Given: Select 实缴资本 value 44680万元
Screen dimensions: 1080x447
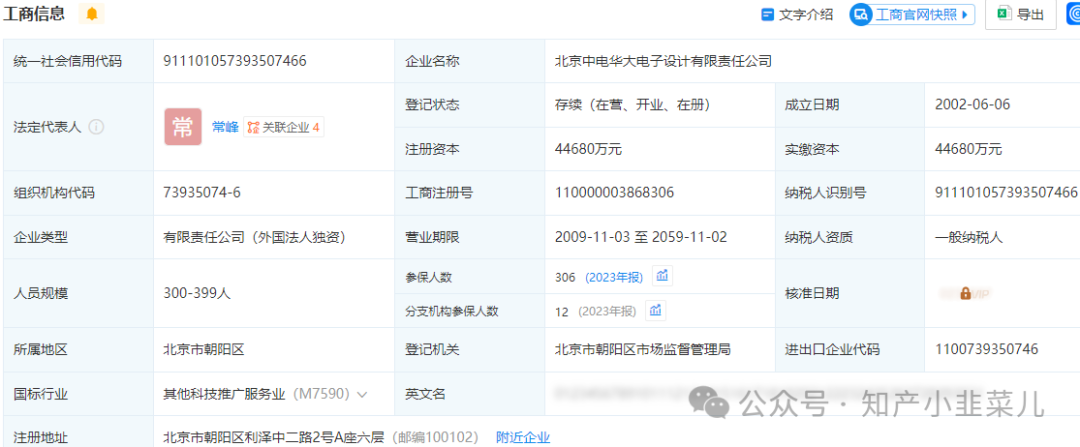Looking at the screenshot, I should coord(968,149).
